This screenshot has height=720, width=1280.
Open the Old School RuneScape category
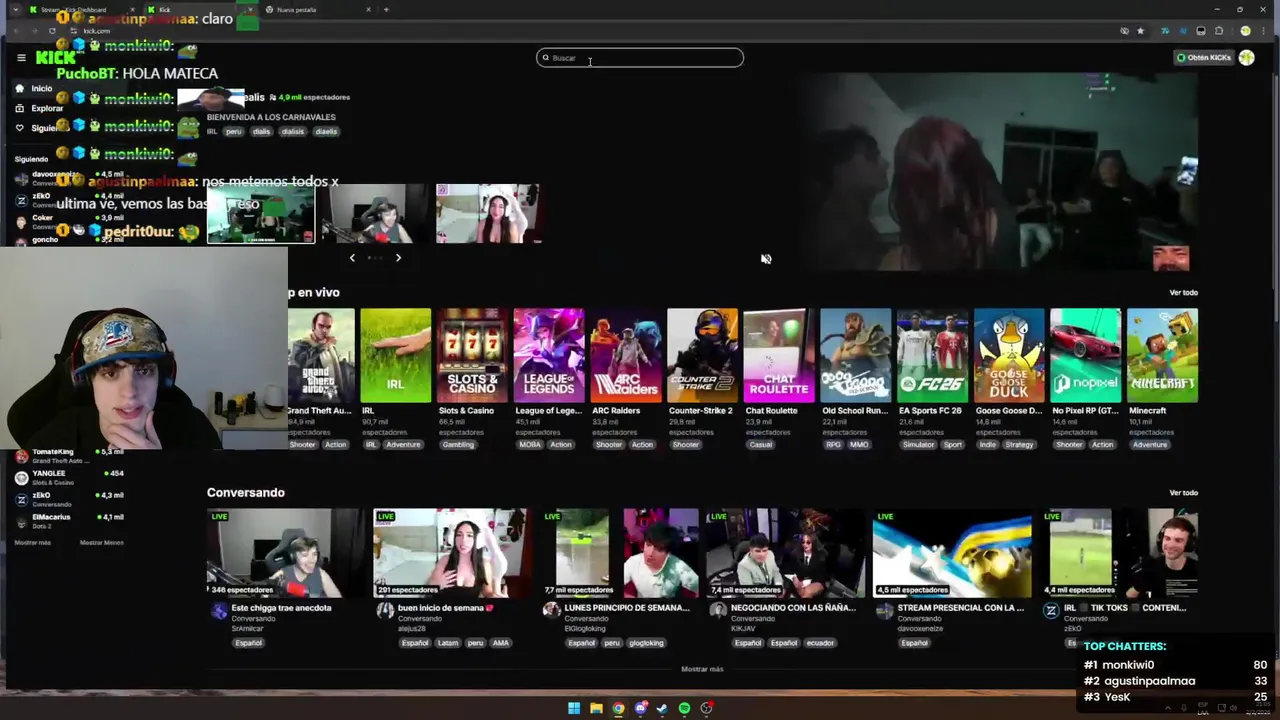[855, 355]
